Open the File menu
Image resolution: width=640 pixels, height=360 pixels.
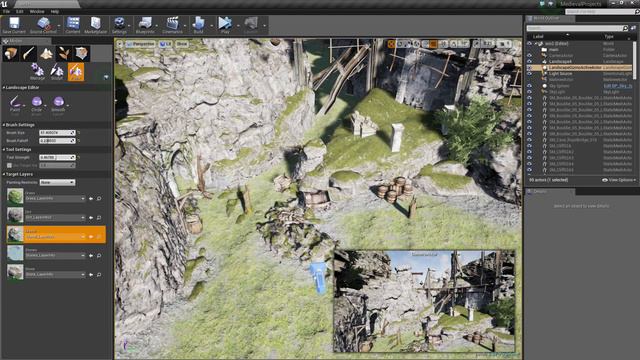[7, 11]
